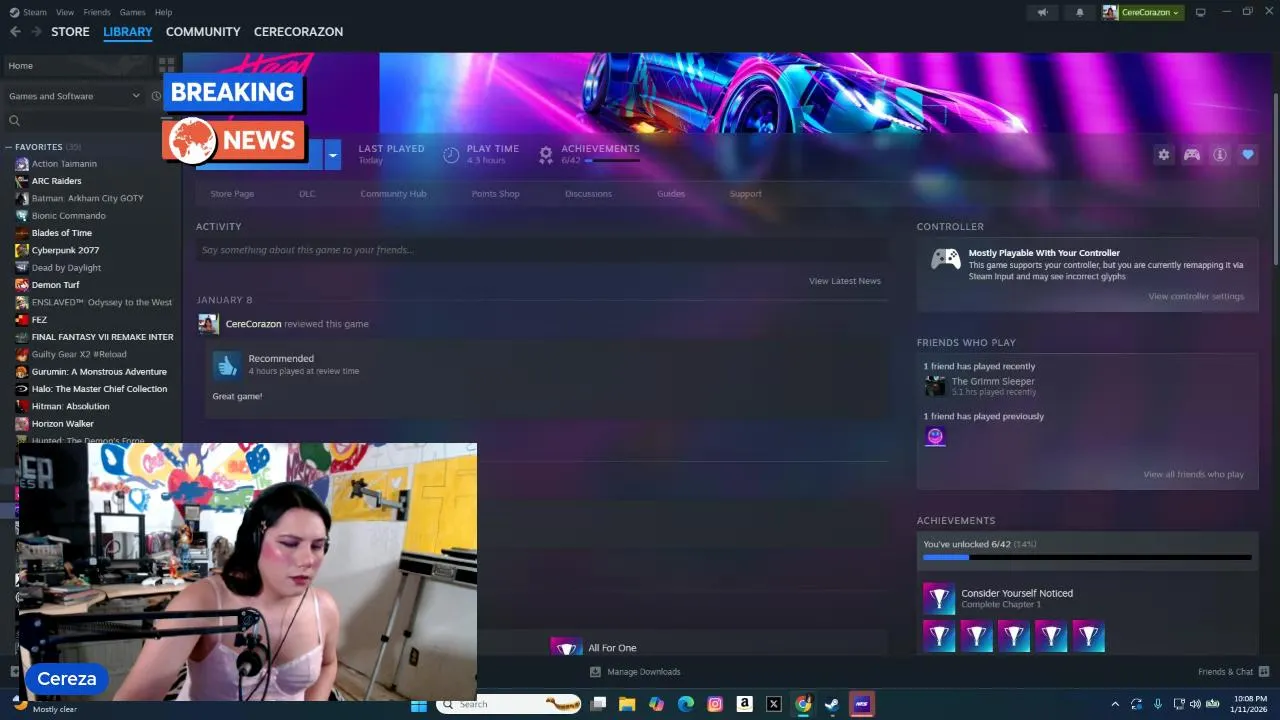Open the DLC link
The width and height of the screenshot is (1280, 720).
[307, 194]
